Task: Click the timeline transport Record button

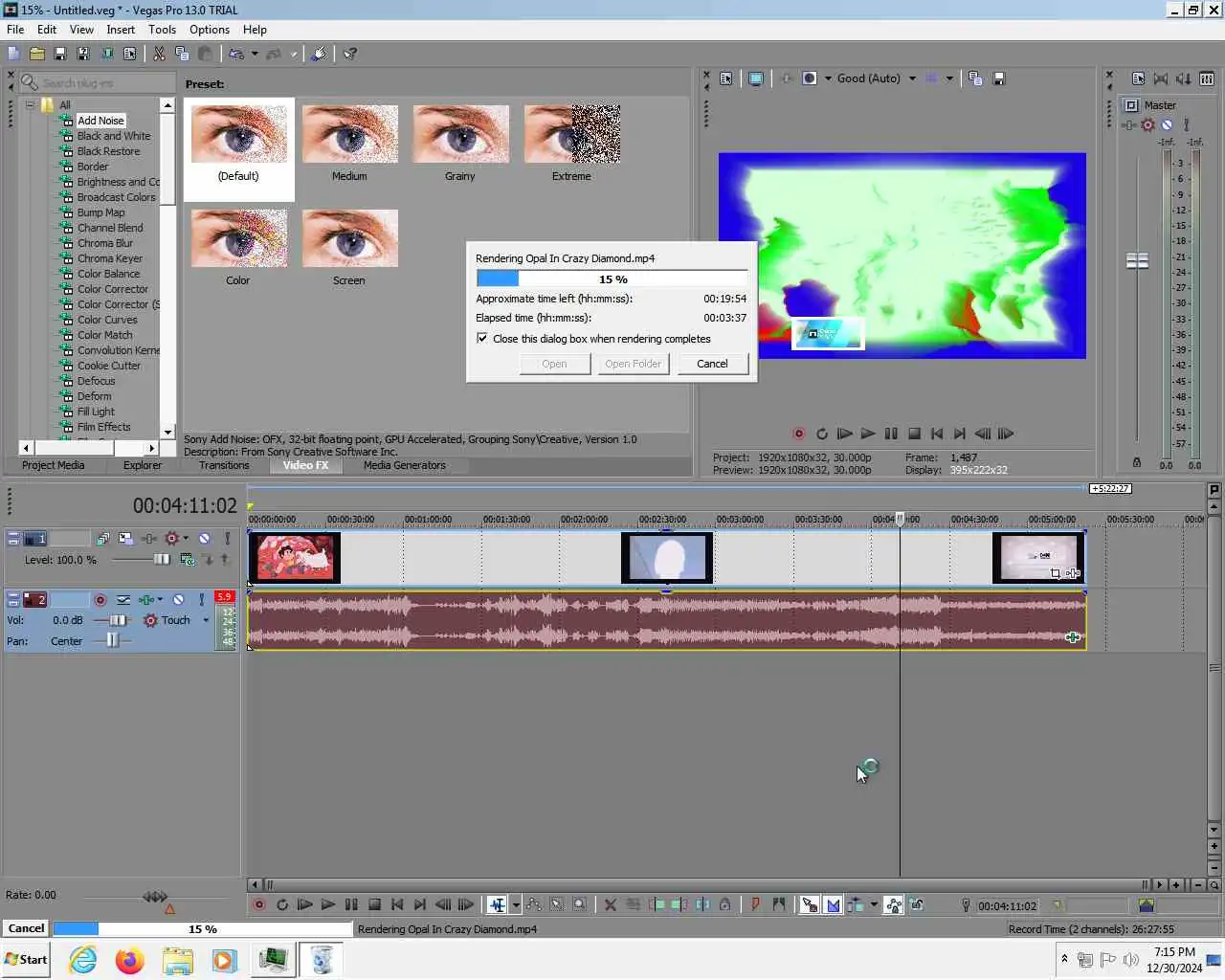Action: pyautogui.click(x=258, y=904)
